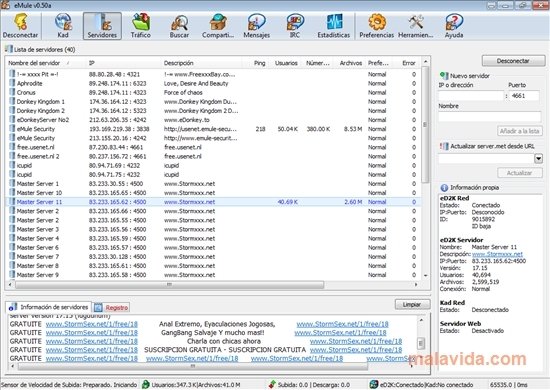Click the Error column header

pyautogui.click(x=408, y=63)
